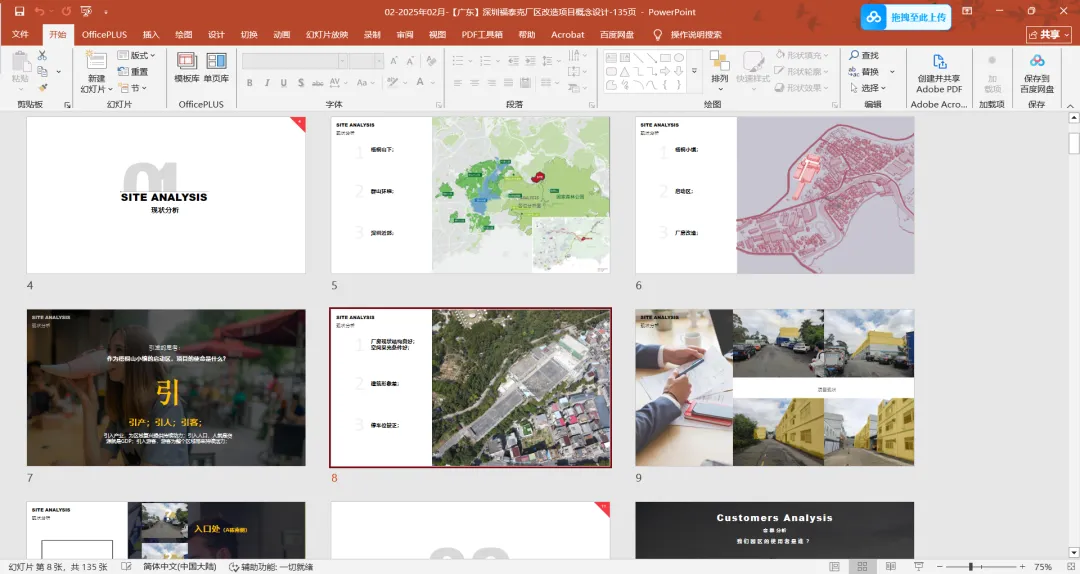Click the zoom out minus button
1080x574 pixels.
[x=937, y=566]
